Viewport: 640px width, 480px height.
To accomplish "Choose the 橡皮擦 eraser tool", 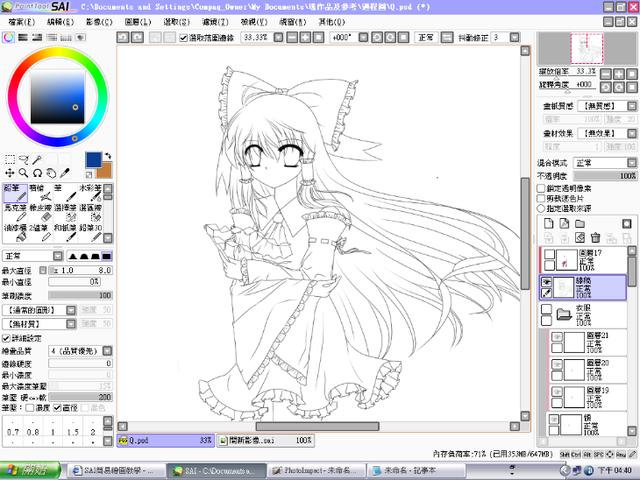I will click(x=40, y=213).
